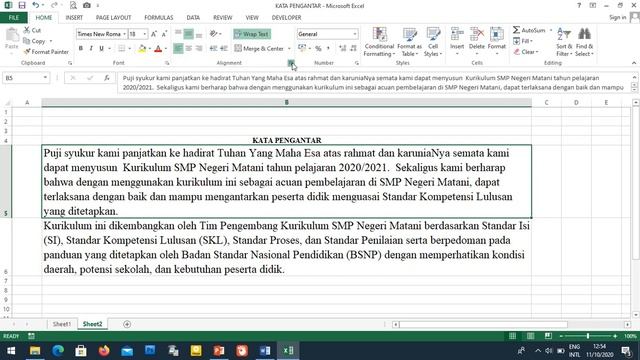This screenshot has width=640, height=360.
Task: Toggle Center horizontal alignment
Action: click(189, 49)
